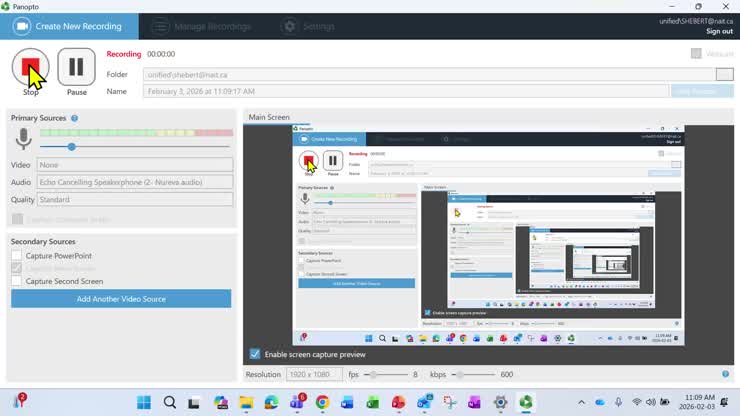Open the weather widget on taskbar left
This screenshot has height=416, width=740.
[x=19, y=401]
